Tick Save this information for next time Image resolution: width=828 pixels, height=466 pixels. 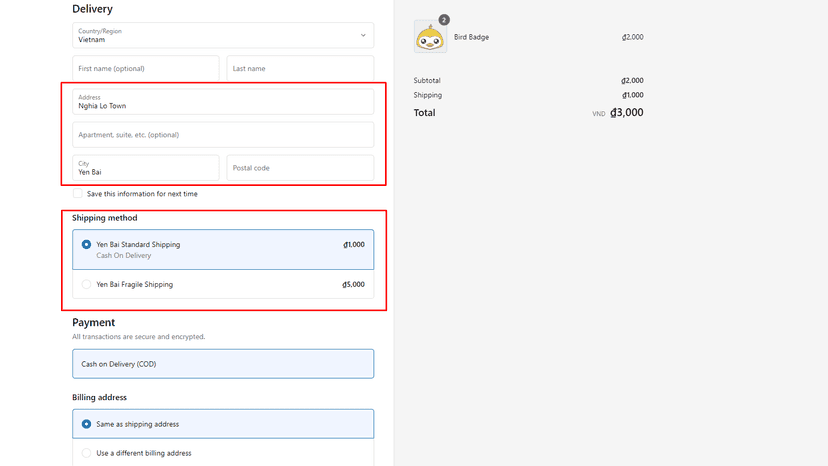pyautogui.click(x=78, y=193)
